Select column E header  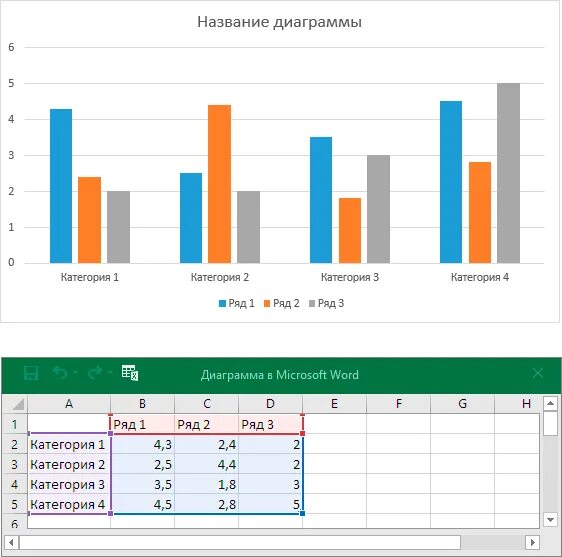(x=334, y=404)
